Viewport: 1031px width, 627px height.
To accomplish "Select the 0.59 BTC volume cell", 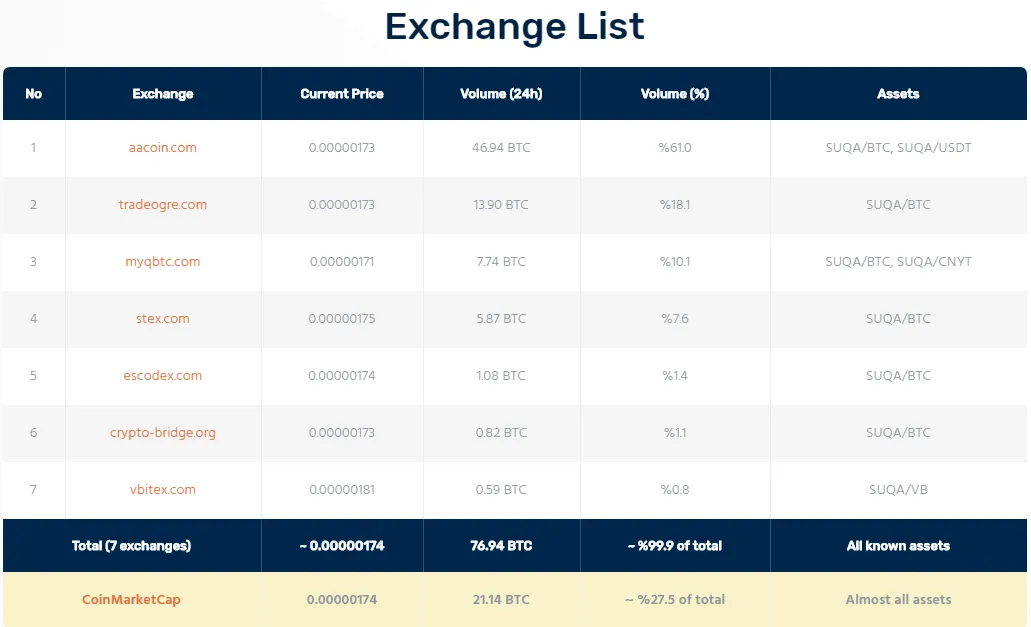I will [501, 490].
